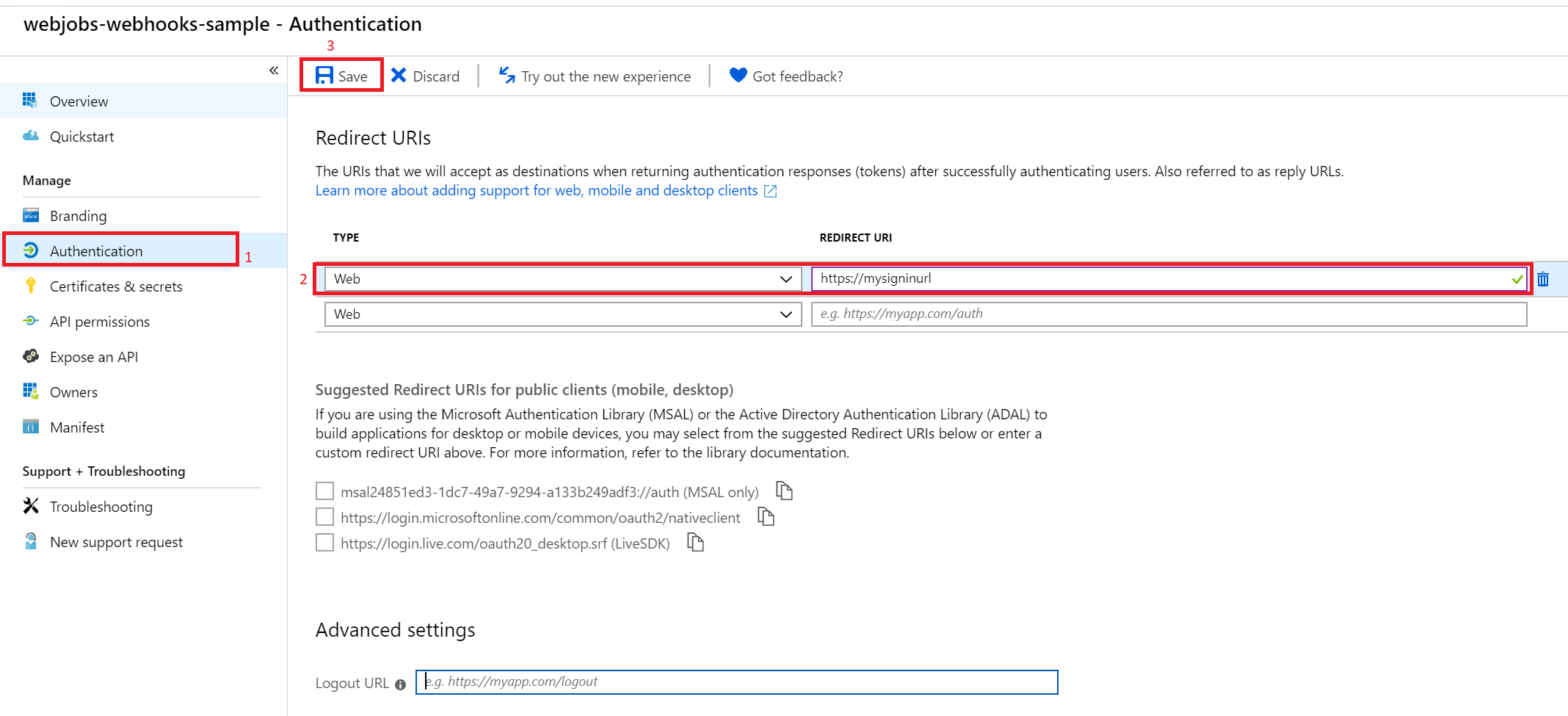This screenshot has height=716, width=1568.
Task: Click the API permissions icon
Action: point(30,321)
